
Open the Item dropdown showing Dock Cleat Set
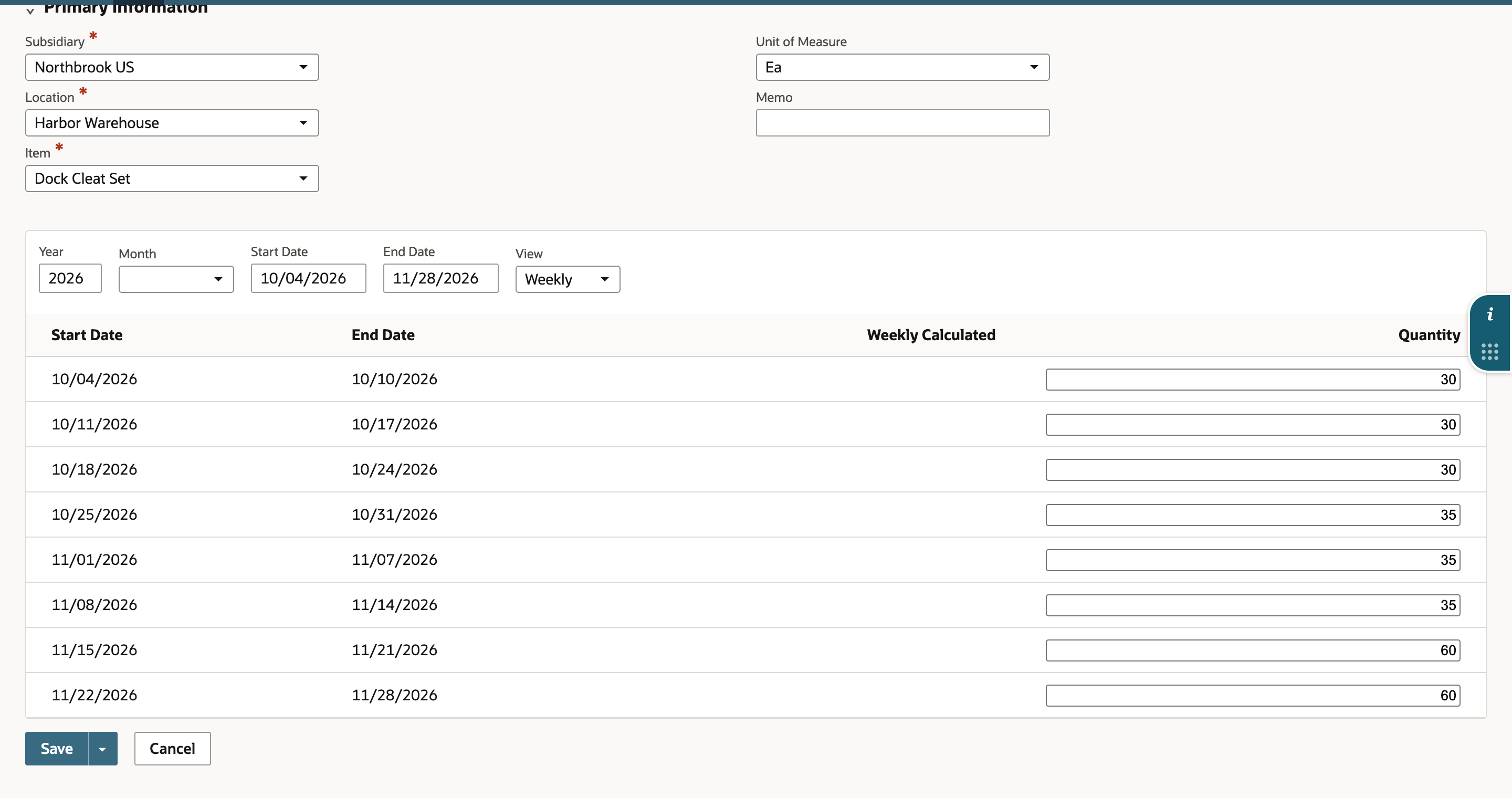point(172,178)
